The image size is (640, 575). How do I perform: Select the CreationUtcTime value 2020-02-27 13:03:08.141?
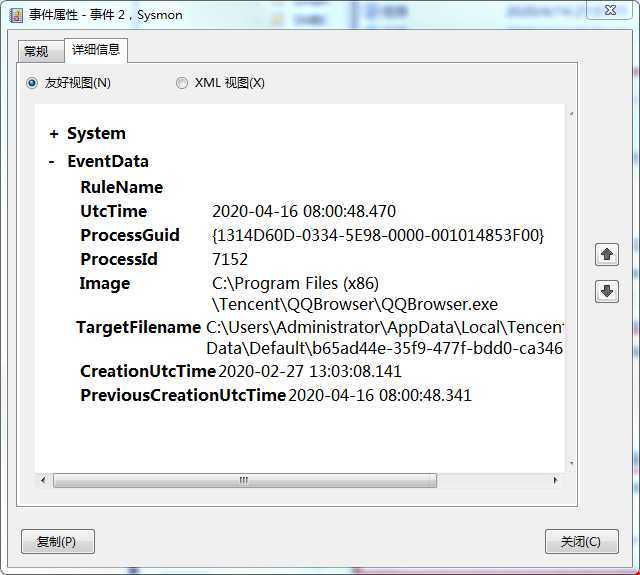tap(310, 371)
